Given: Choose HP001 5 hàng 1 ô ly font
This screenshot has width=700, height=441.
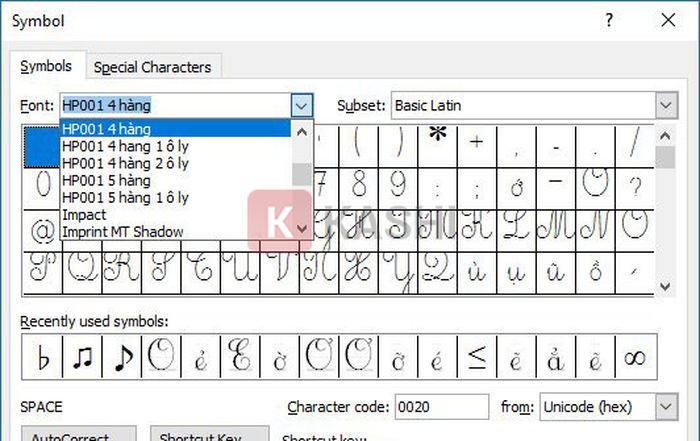Looking at the screenshot, I should point(175,197).
